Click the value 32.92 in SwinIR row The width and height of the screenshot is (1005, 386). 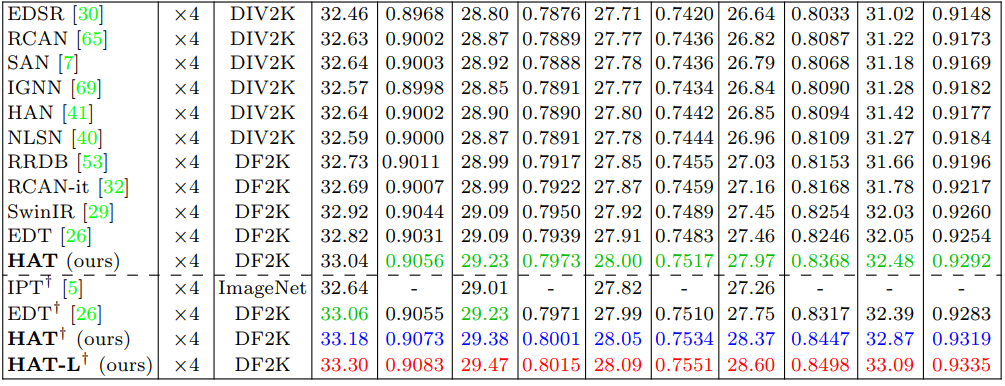(344, 212)
